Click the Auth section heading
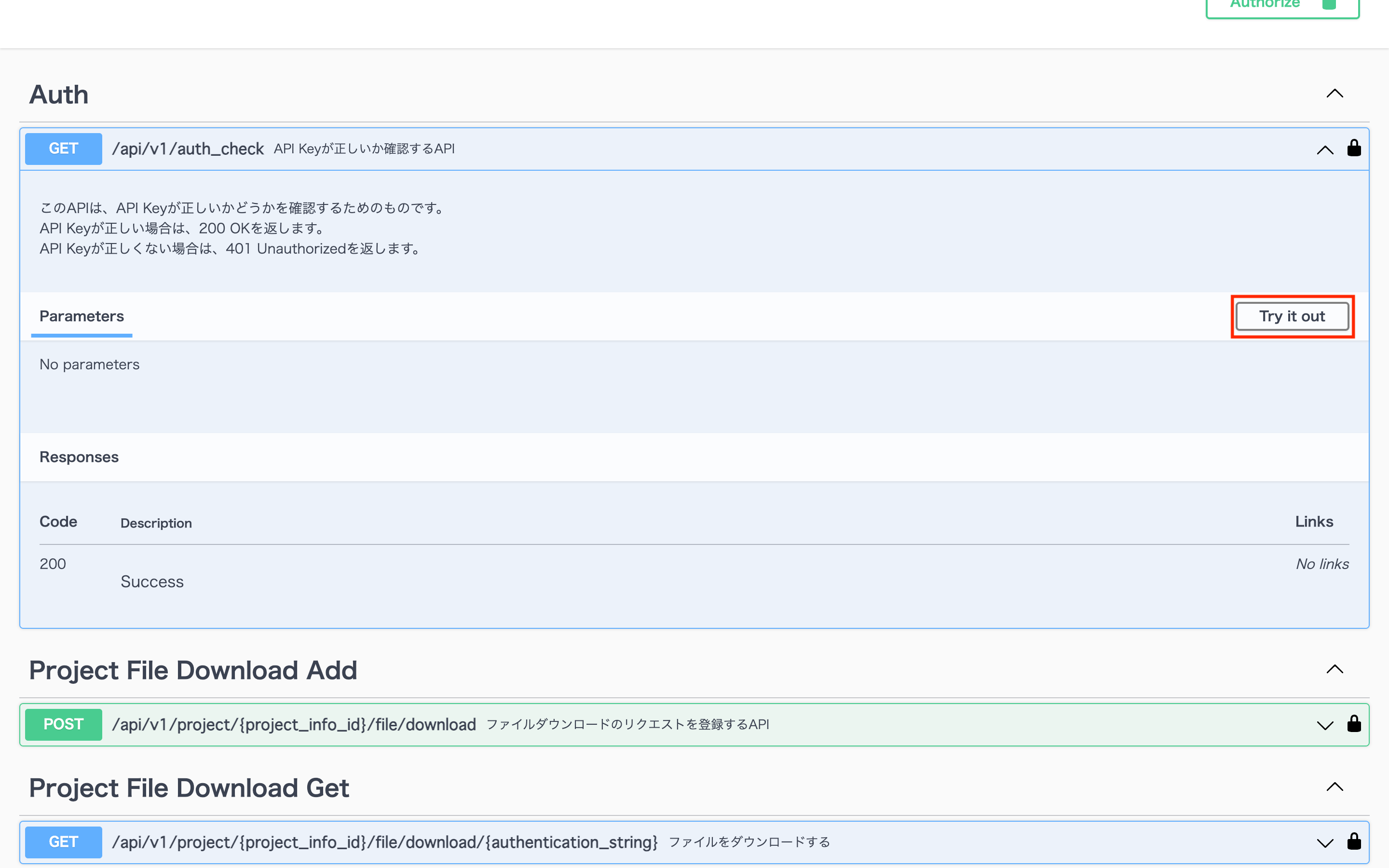 point(59,95)
